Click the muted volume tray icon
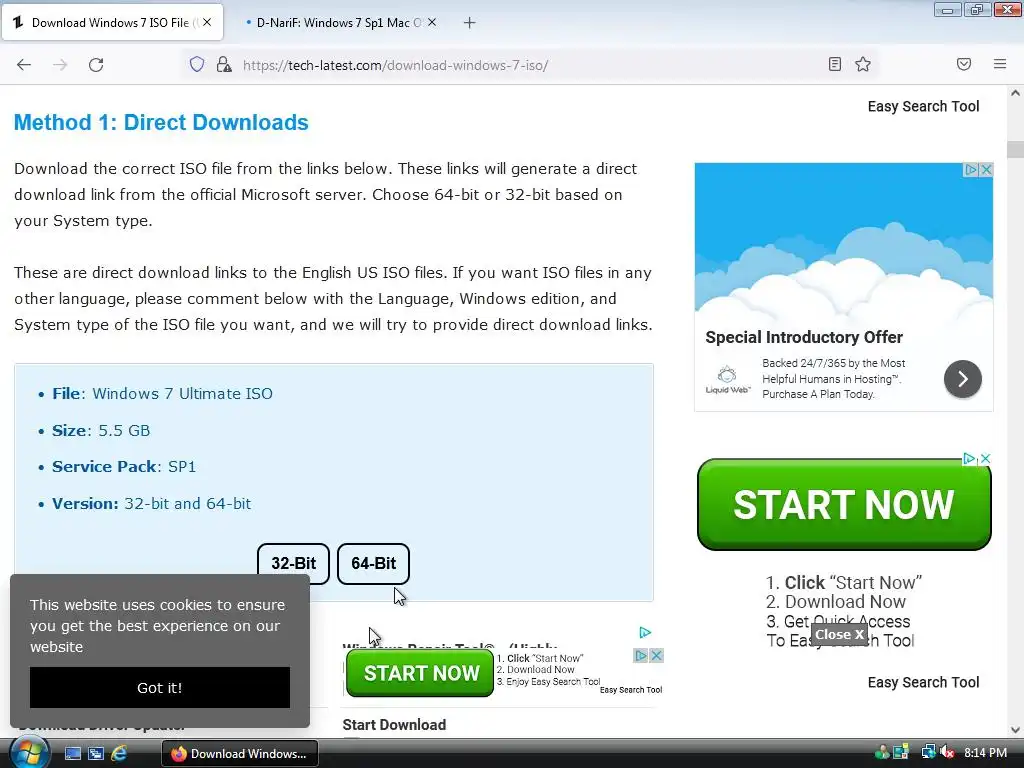 tap(947, 753)
